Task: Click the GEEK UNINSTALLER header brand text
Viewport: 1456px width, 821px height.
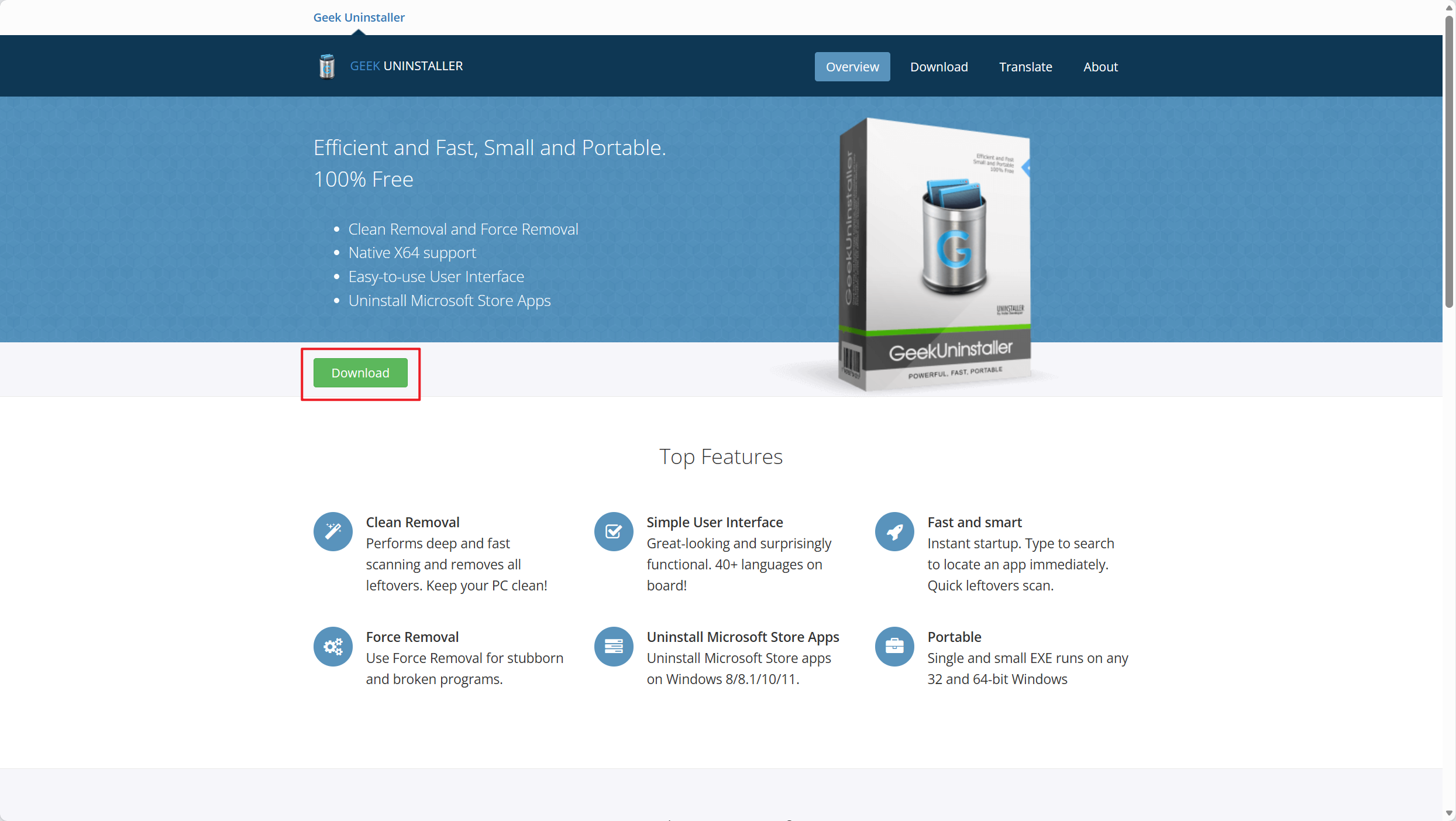Action: click(406, 66)
